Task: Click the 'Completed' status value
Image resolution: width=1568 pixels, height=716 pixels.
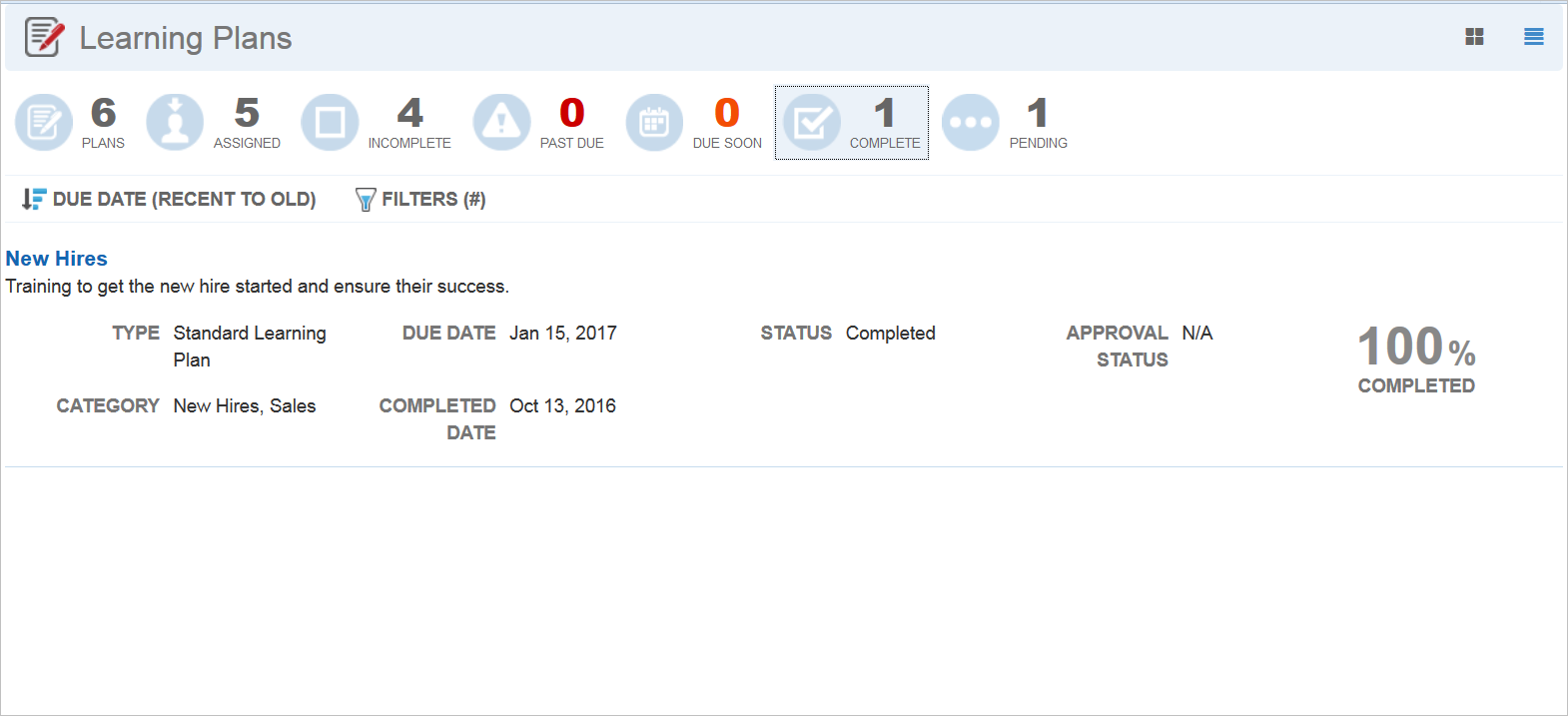Action: coord(891,333)
